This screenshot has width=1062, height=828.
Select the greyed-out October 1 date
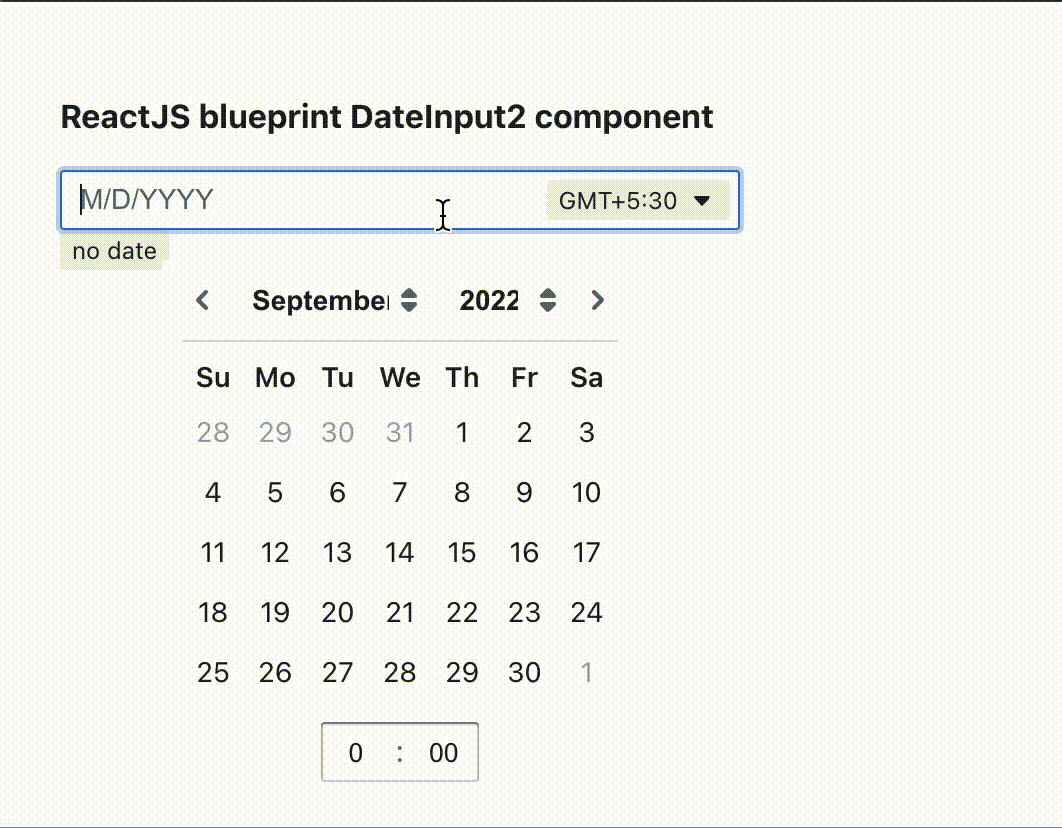click(x=586, y=672)
